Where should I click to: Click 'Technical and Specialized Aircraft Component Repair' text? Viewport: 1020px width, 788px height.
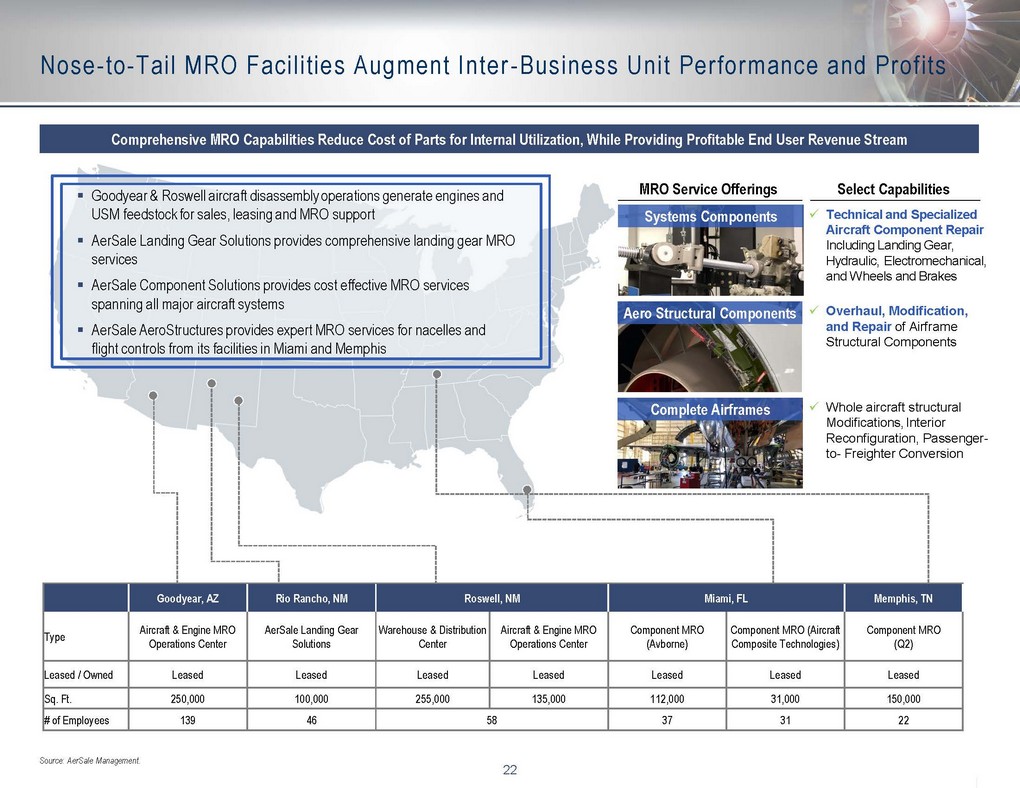[x=904, y=222]
